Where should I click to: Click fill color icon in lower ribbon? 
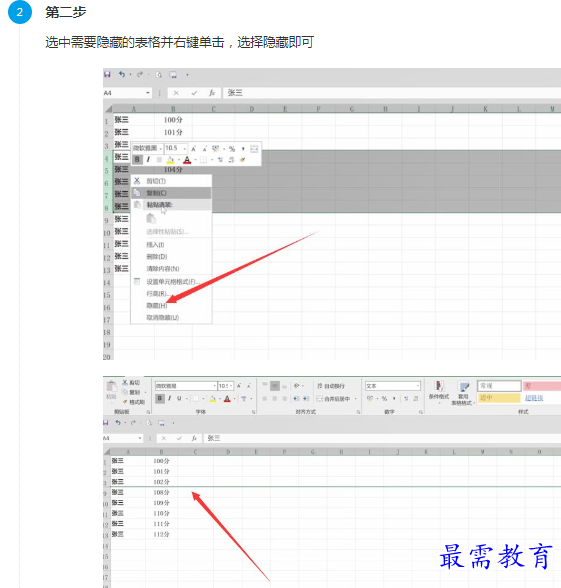point(213,399)
